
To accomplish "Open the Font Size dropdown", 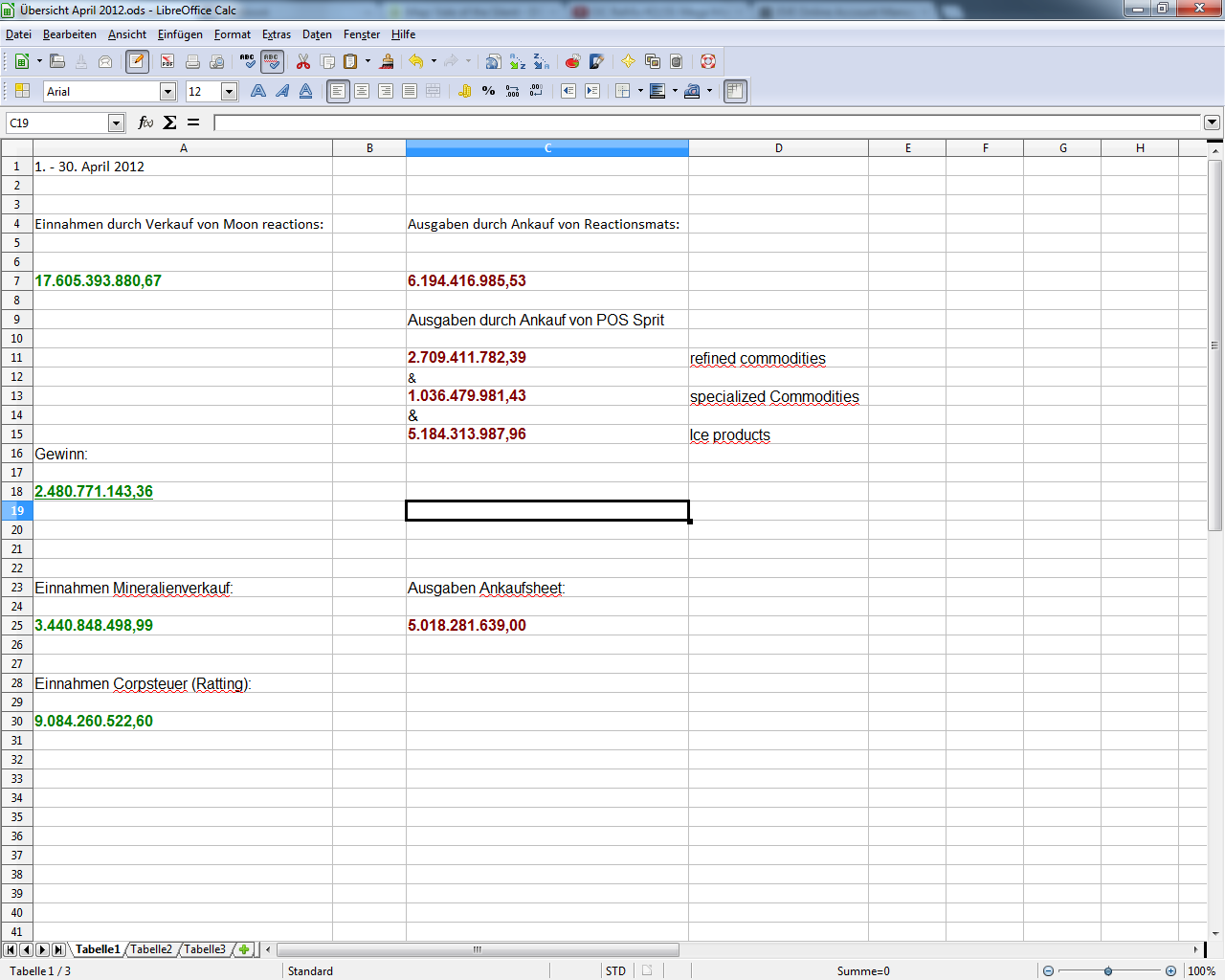I will (230, 92).
